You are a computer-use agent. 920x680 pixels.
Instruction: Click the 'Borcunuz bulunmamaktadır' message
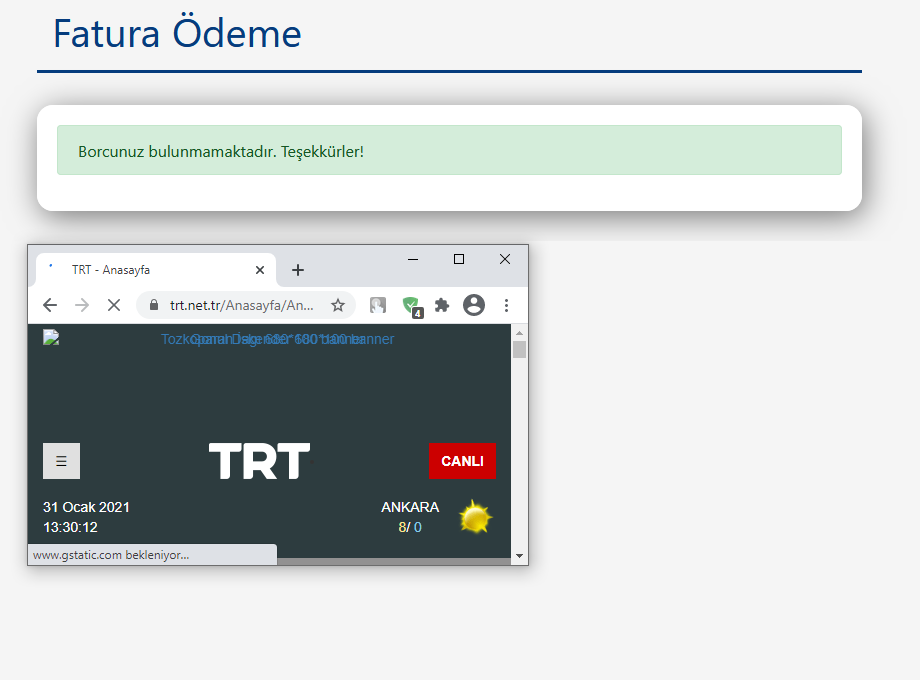pos(221,151)
